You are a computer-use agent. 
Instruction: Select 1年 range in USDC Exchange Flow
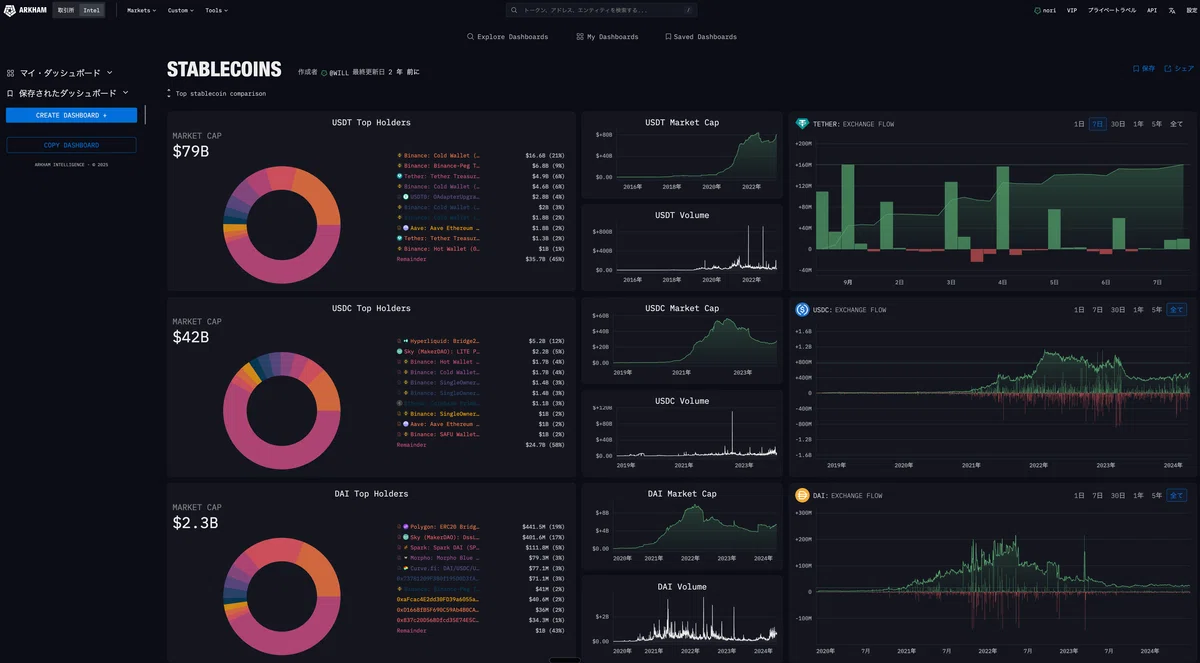(x=1139, y=310)
